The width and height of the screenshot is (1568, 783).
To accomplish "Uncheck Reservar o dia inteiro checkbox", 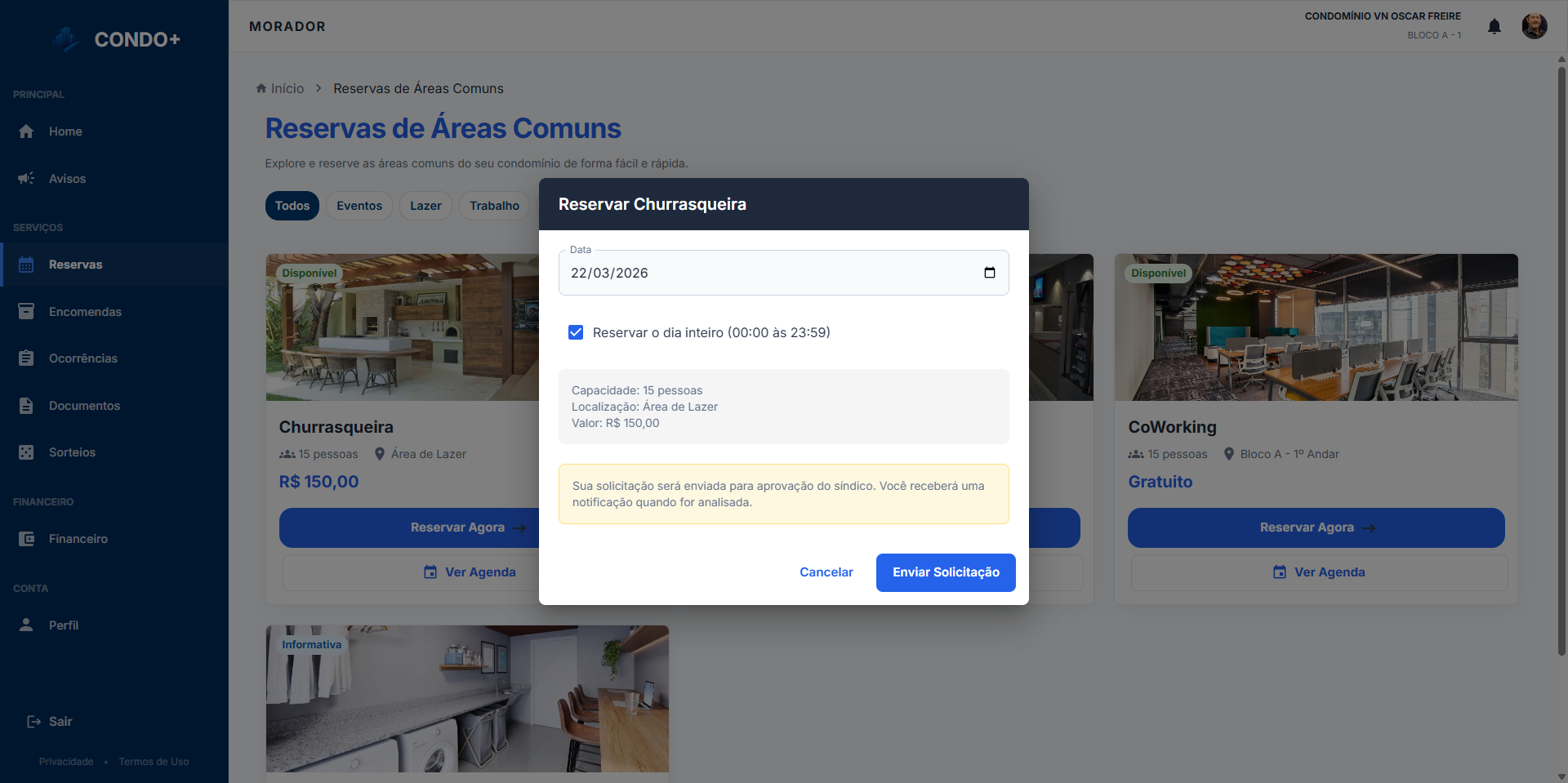I will (x=576, y=332).
